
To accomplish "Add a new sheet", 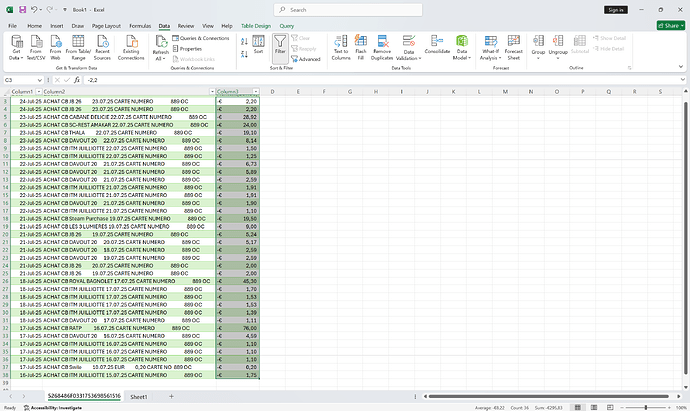I will [171, 396].
